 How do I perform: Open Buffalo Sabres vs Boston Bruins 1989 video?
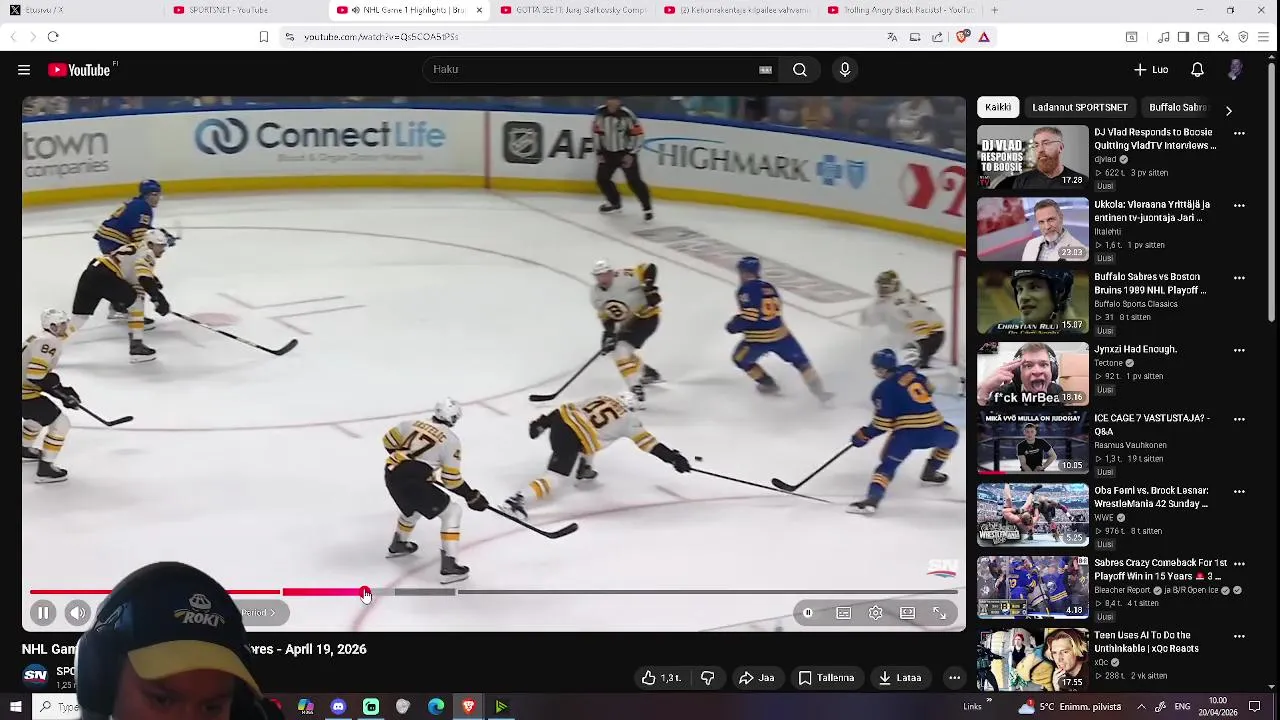click(1150, 283)
